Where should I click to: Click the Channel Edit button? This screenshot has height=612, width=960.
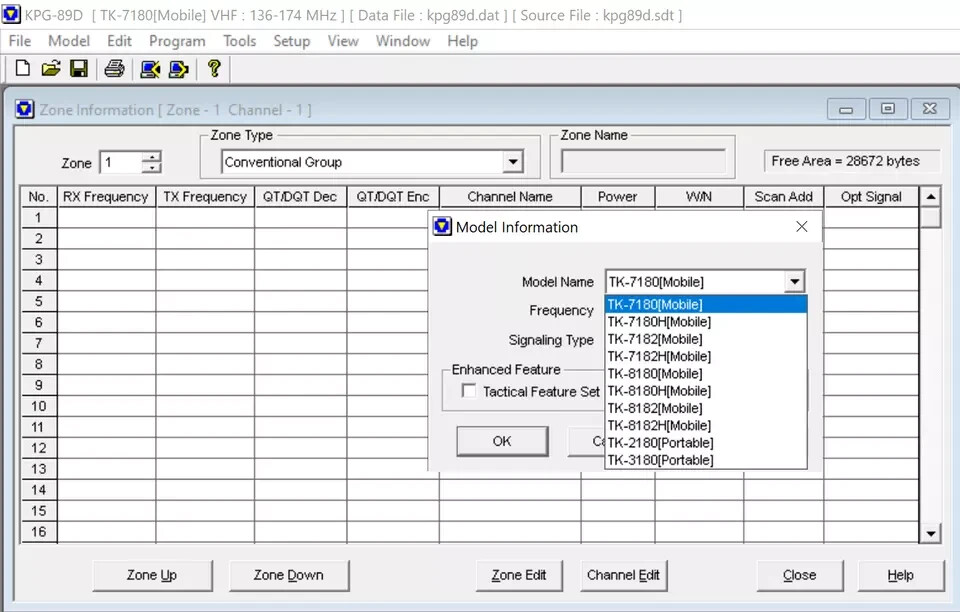pos(623,575)
